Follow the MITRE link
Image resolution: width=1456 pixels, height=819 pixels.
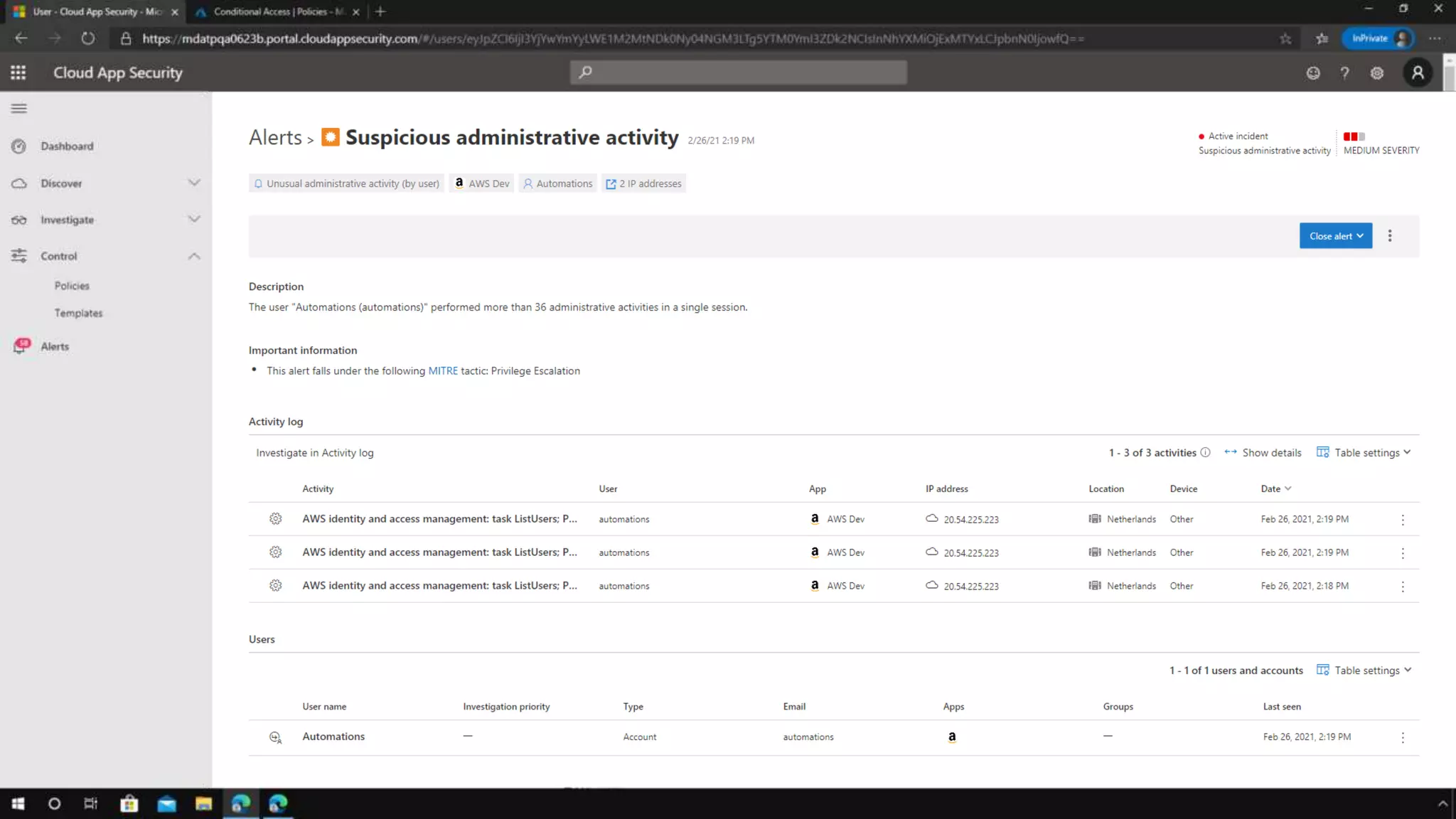point(443,370)
